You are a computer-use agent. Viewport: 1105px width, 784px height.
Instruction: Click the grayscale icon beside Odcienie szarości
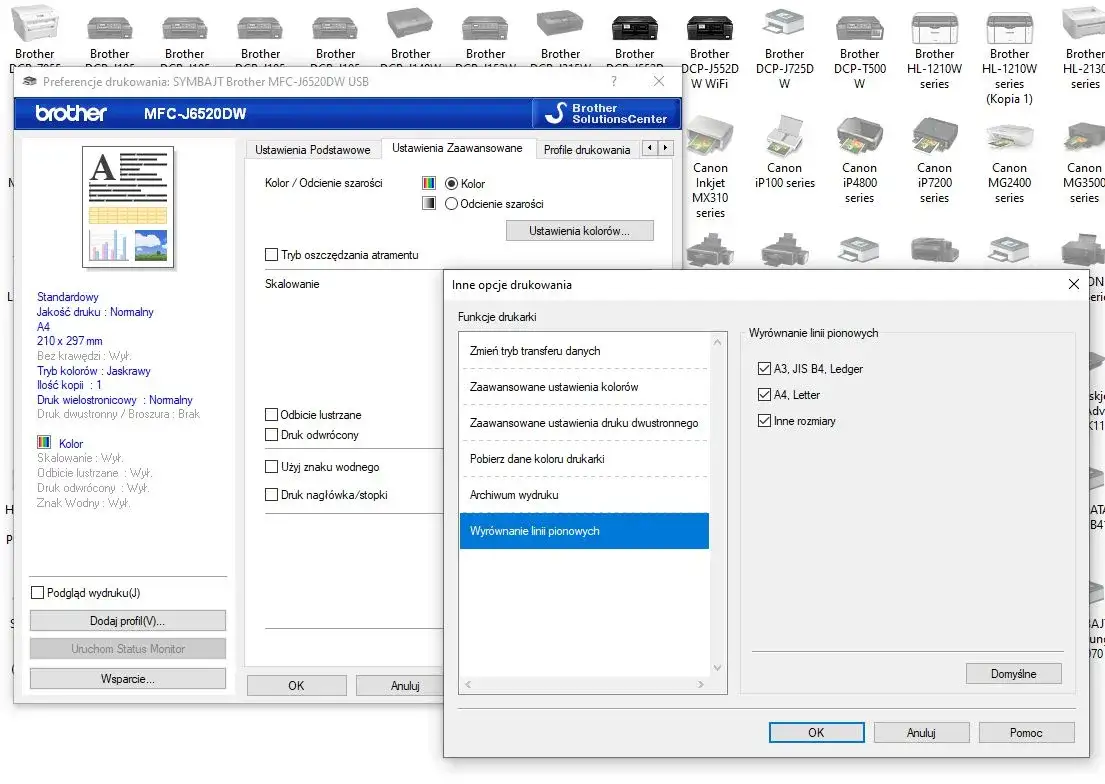tap(428, 203)
